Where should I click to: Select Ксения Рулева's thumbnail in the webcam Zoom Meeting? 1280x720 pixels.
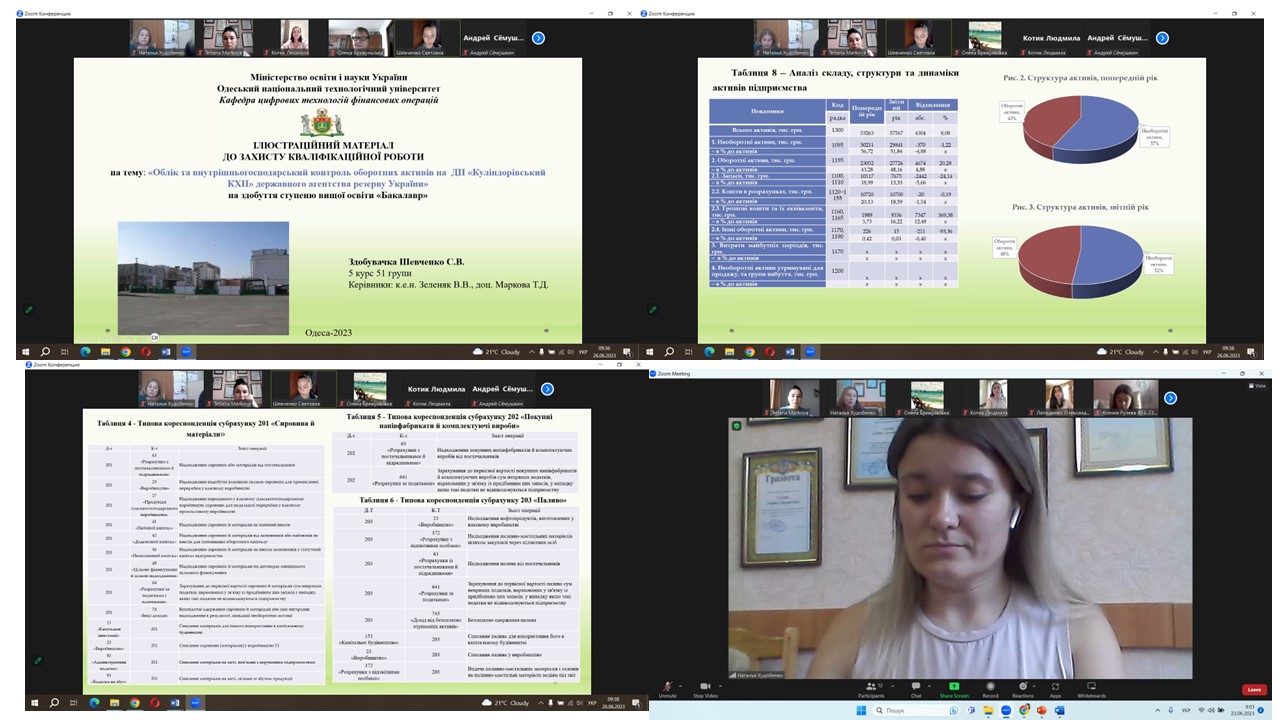tap(1125, 398)
